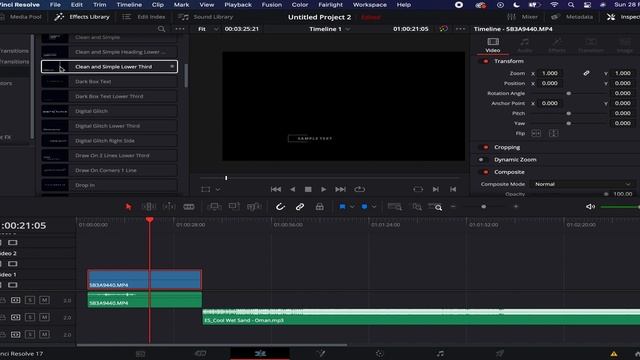This screenshot has height=360, width=640.
Task: Open macOS Spotlight search icon
Action: pyautogui.click(x=571, y=5)
